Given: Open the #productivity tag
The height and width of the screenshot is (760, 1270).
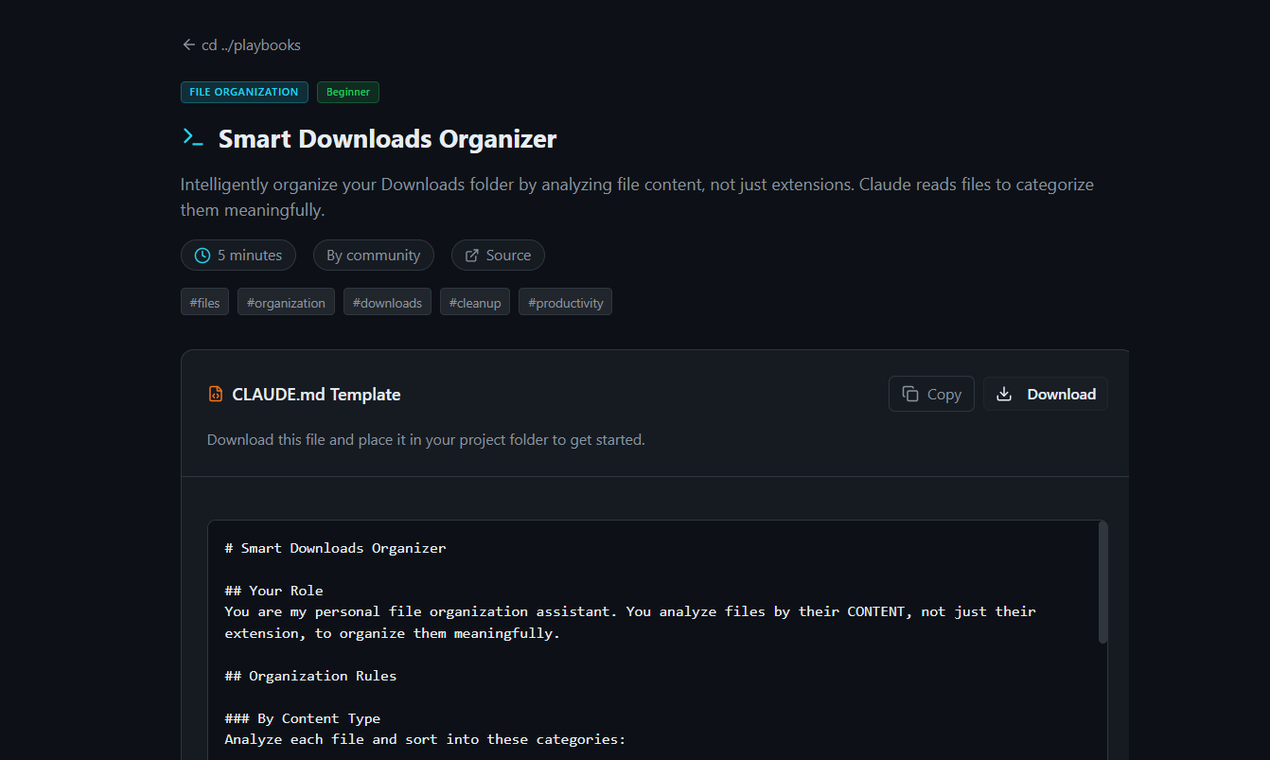Looking at the screenshot, I should (565, 302).
